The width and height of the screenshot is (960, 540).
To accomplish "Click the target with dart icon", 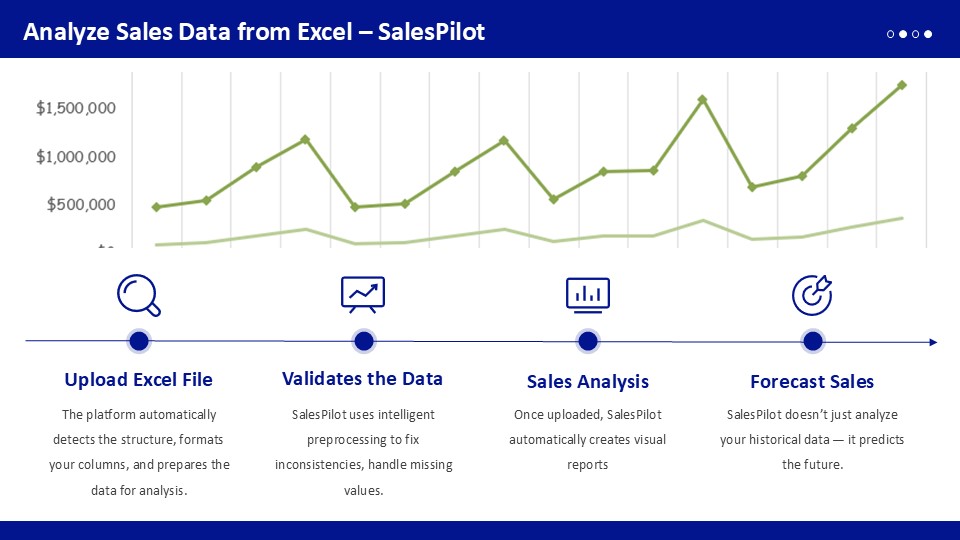I will (812, 294).
